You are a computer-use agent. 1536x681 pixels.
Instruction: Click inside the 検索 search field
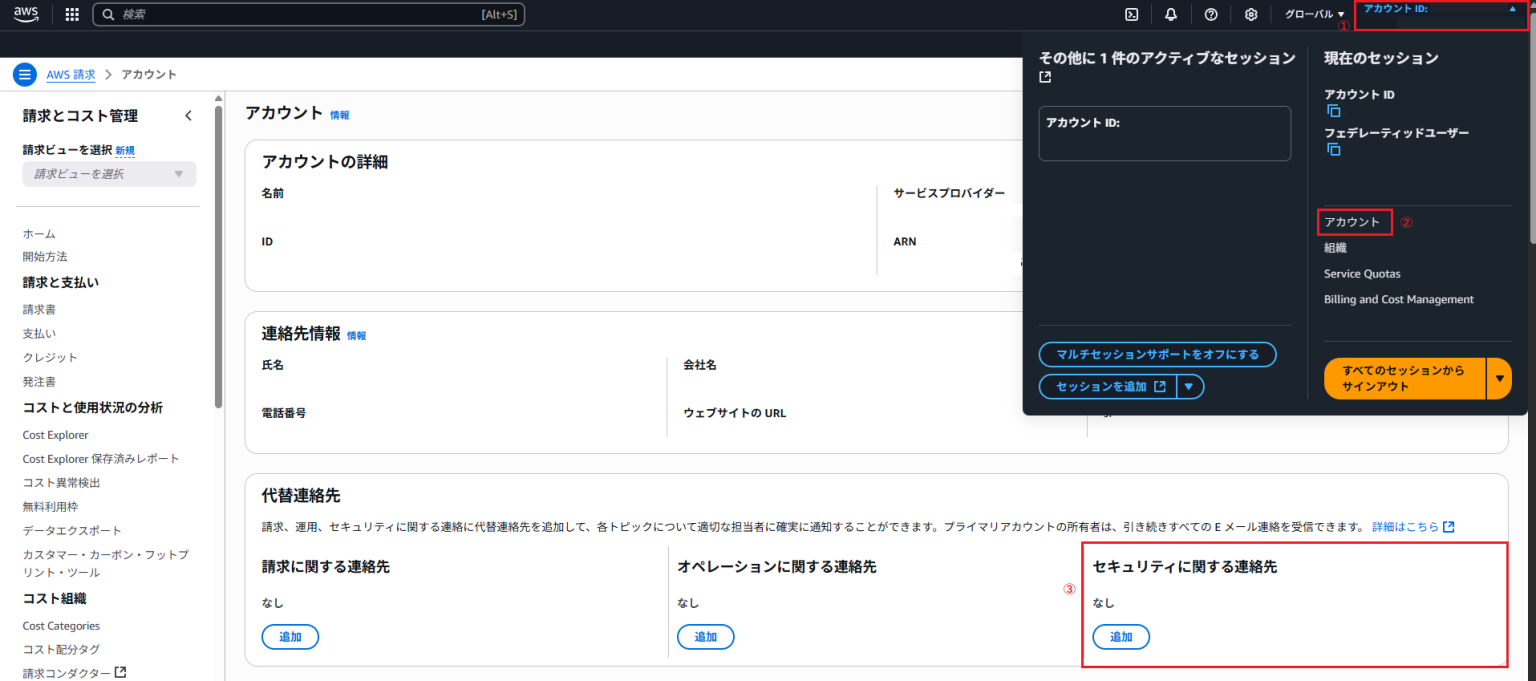coord(300,14)
